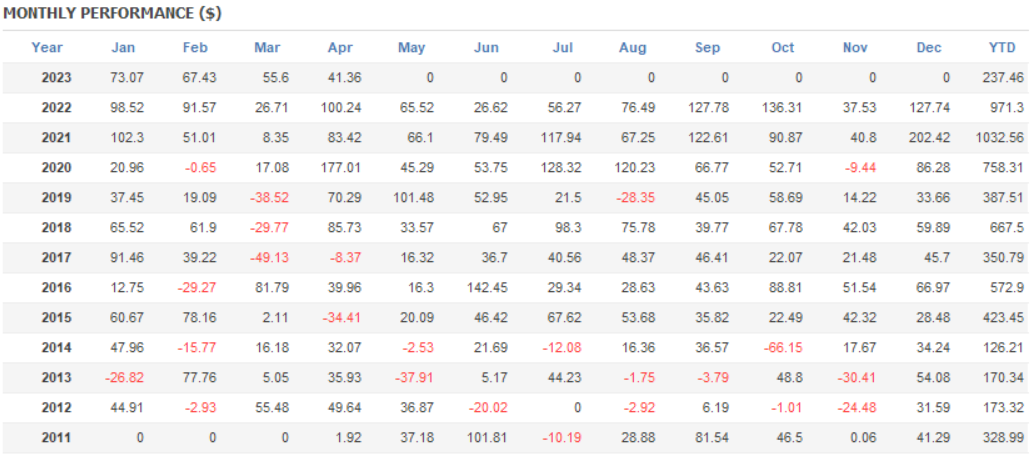1034x454 pixels.
Task: Click the 142.45 June 2016 cell
Action: tap(488, 287)
